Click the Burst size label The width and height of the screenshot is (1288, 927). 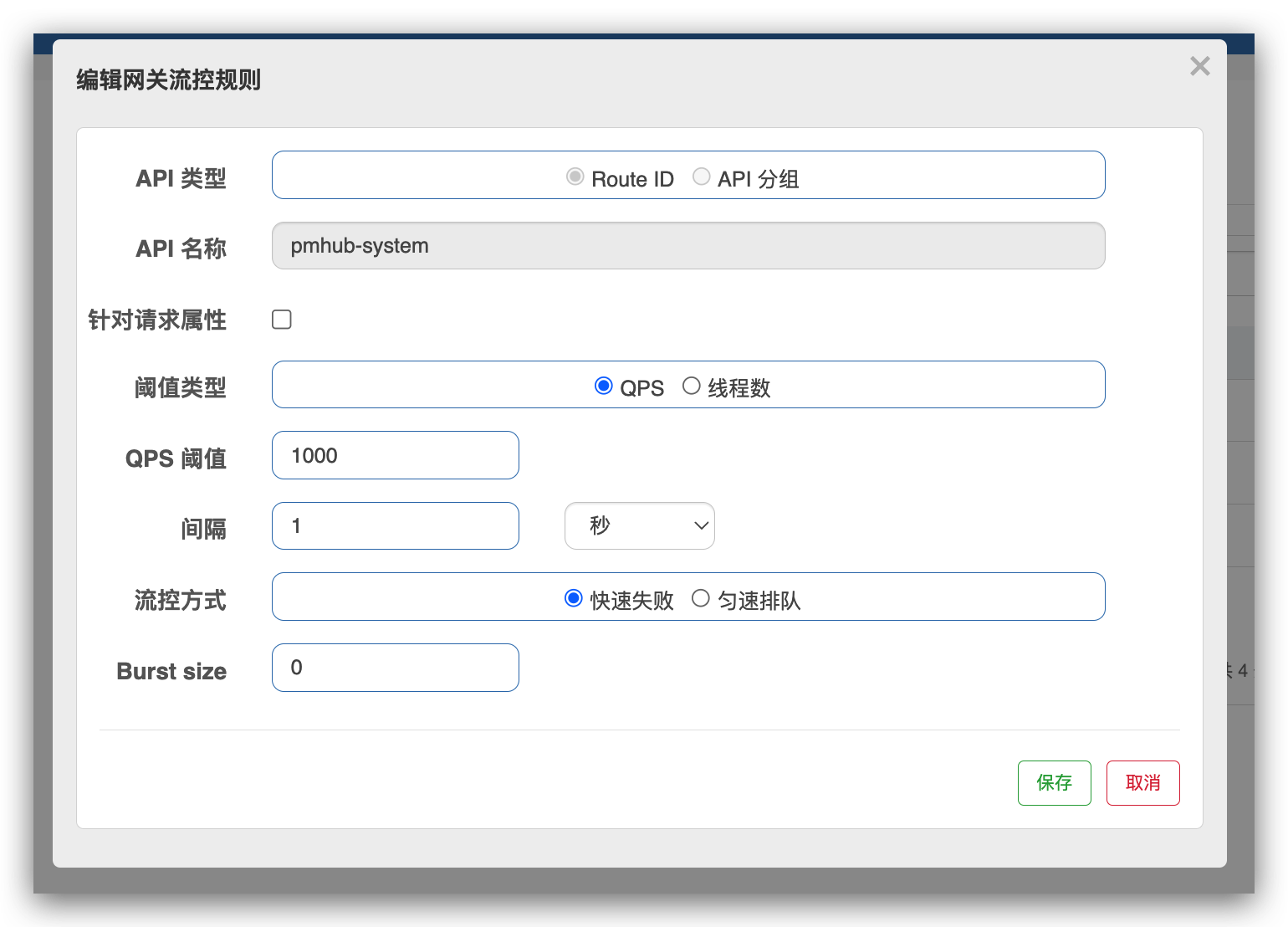pyautogui.click(x=171, y=671)
